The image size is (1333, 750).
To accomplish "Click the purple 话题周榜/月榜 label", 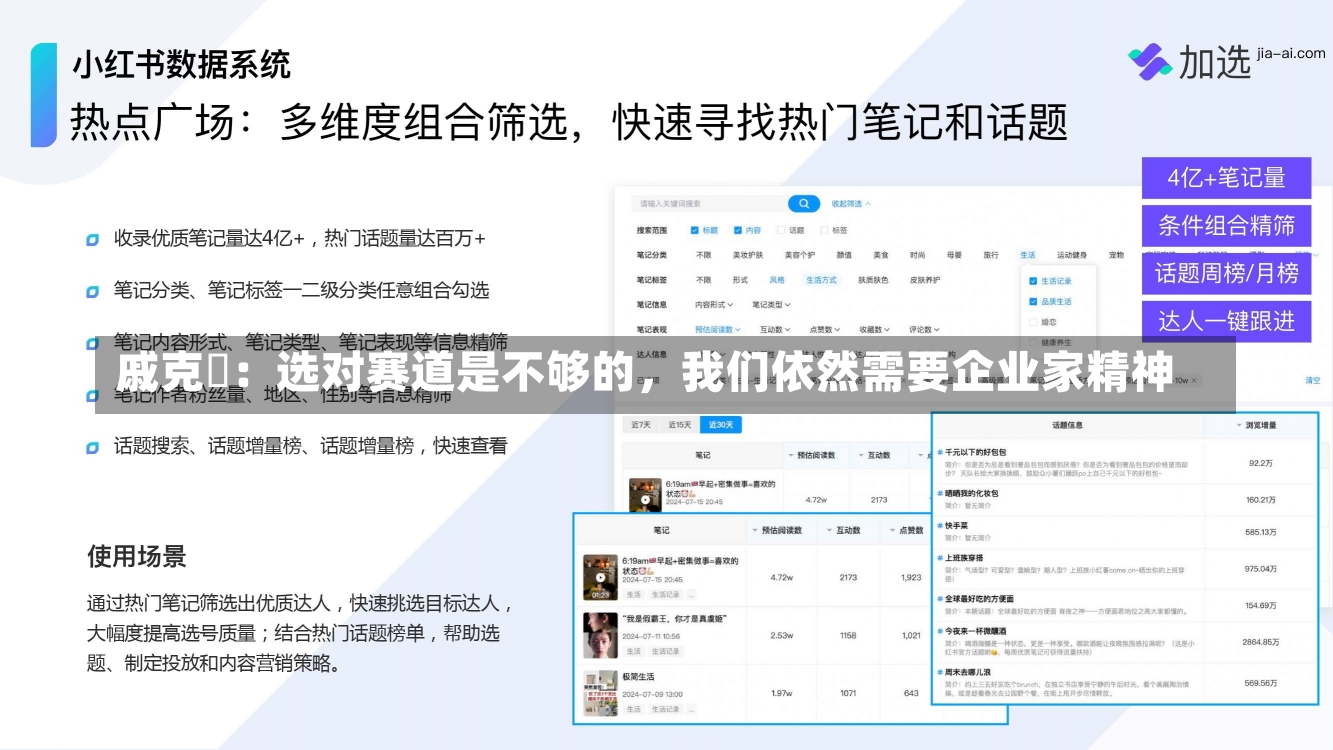I will [x=1226, y=272].
